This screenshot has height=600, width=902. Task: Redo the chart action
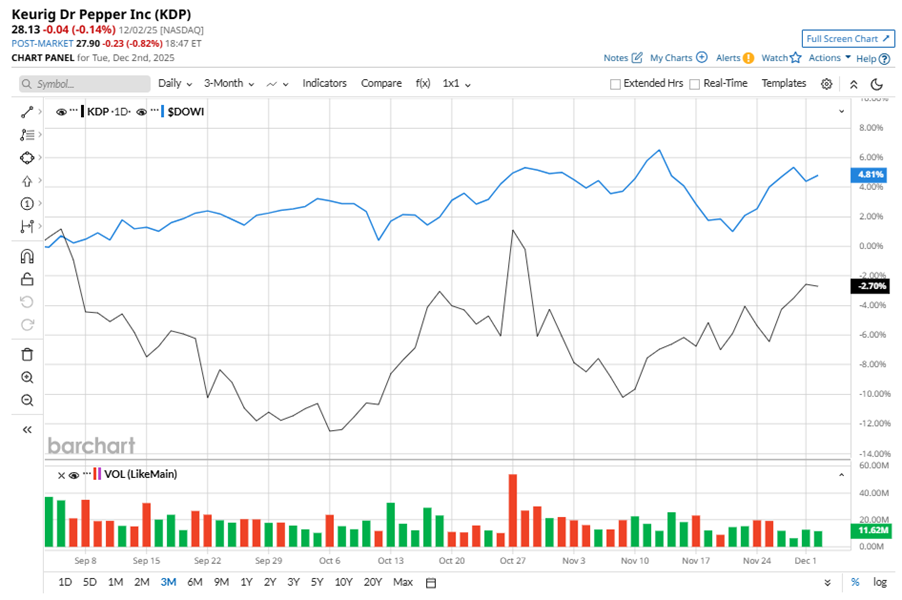[27, 325]
